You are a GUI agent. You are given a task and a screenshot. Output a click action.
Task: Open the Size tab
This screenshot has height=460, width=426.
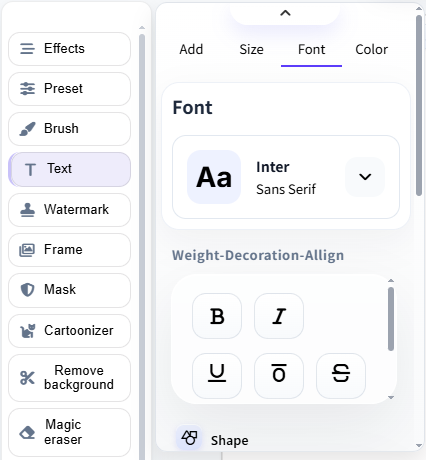coord(251,50)
